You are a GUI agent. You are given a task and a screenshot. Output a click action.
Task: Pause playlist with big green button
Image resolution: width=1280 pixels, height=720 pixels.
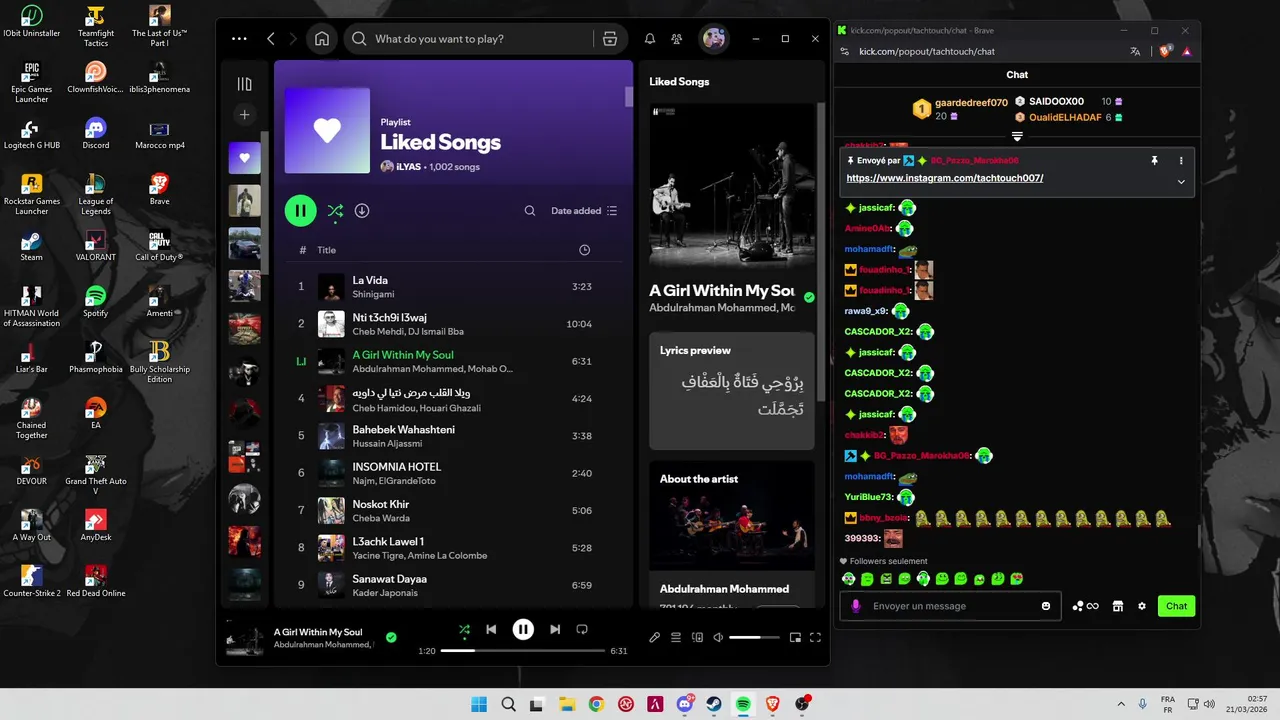(300, 211)
